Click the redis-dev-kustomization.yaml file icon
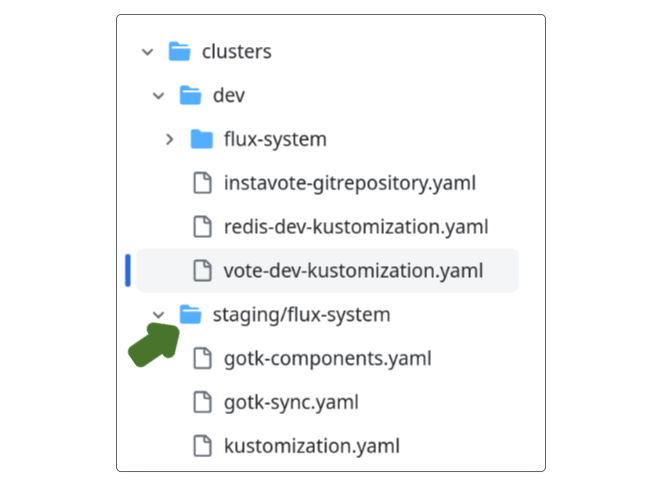The image size is (647, 493). pyautogui.click(x=202, y=227)
